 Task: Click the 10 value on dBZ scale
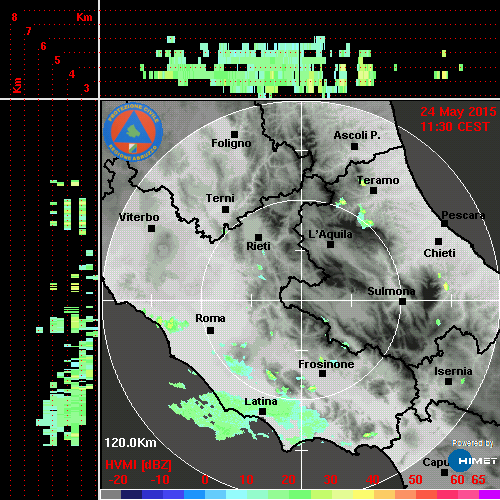247,480
